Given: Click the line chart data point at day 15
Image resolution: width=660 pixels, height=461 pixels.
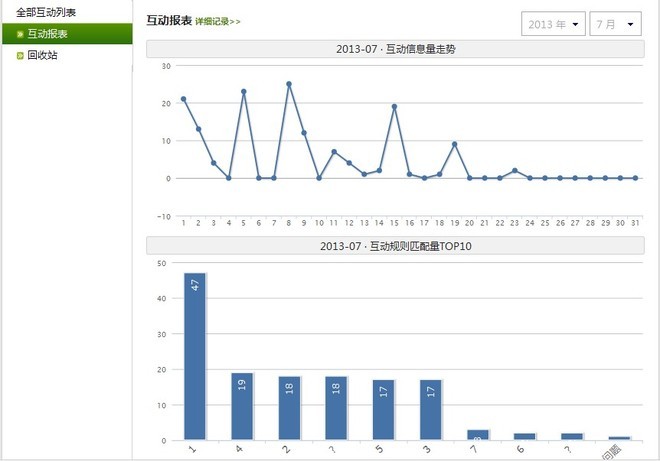Looking at the screenshot, I should tap(394, 107).
